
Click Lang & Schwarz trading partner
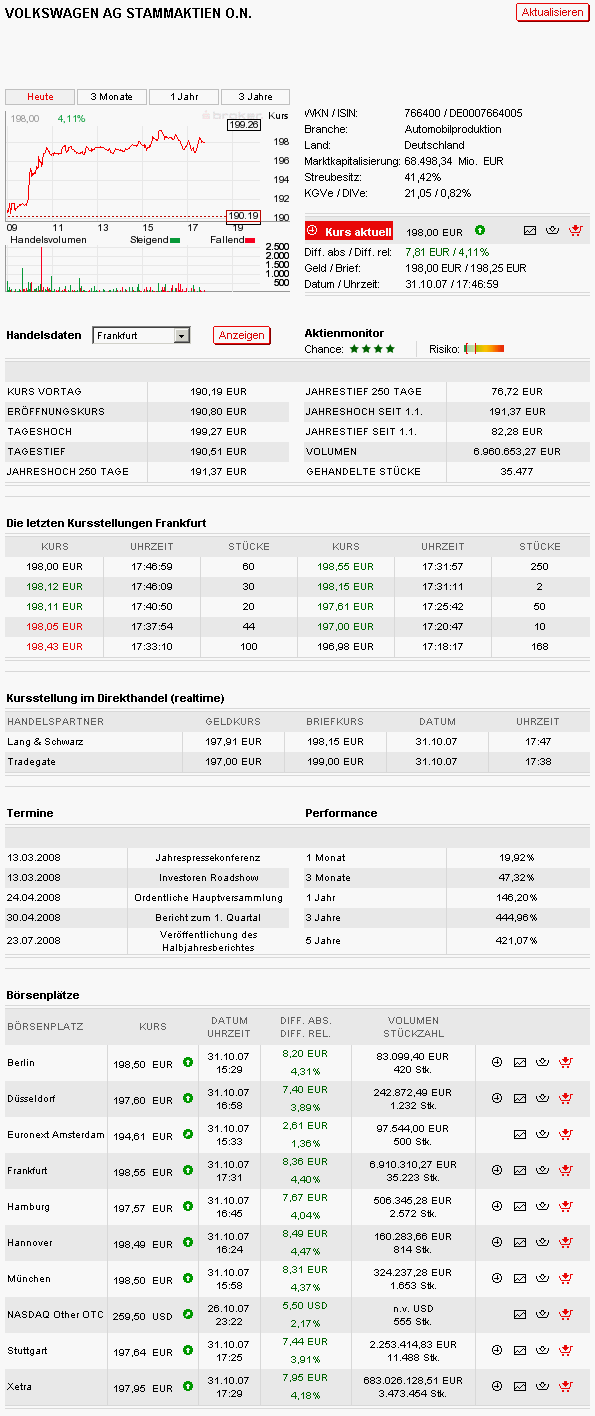pos(45,741)
